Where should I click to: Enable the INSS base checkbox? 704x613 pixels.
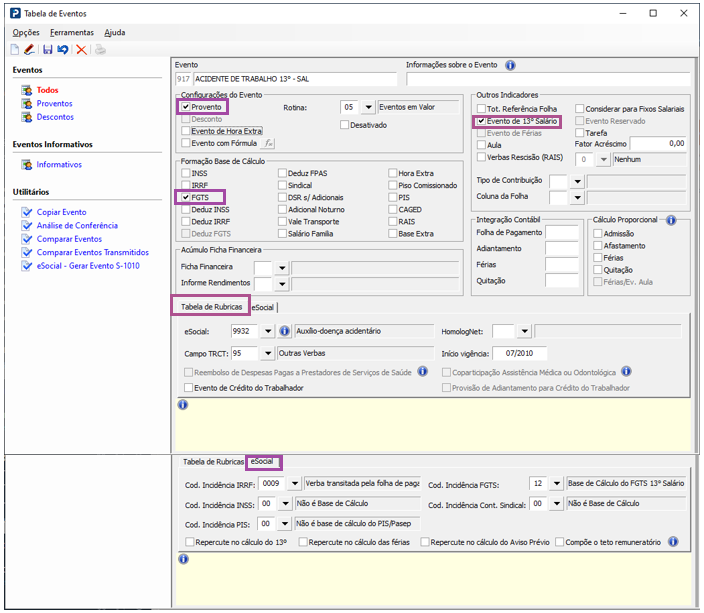(x=185, y=173)
